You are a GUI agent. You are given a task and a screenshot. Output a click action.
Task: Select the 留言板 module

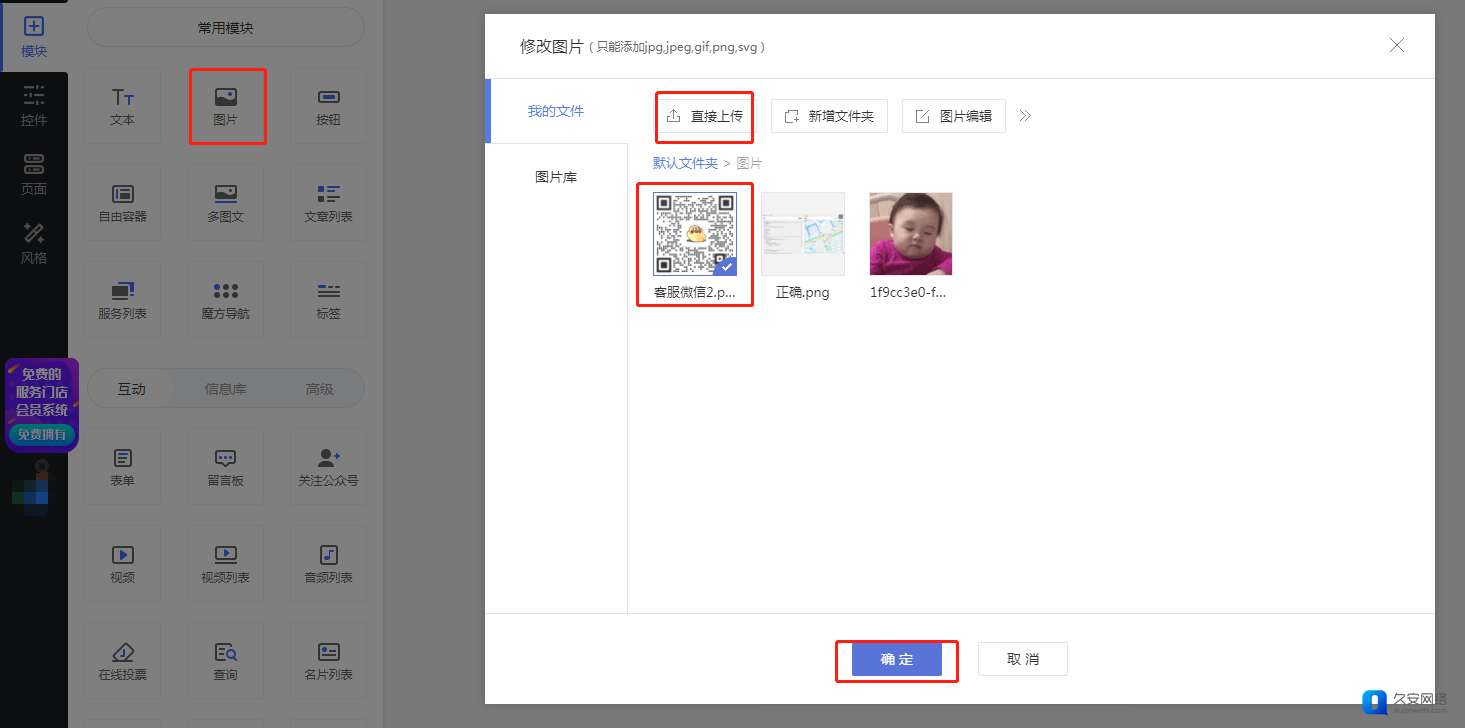pyautogui.click(x=226, y=467)
